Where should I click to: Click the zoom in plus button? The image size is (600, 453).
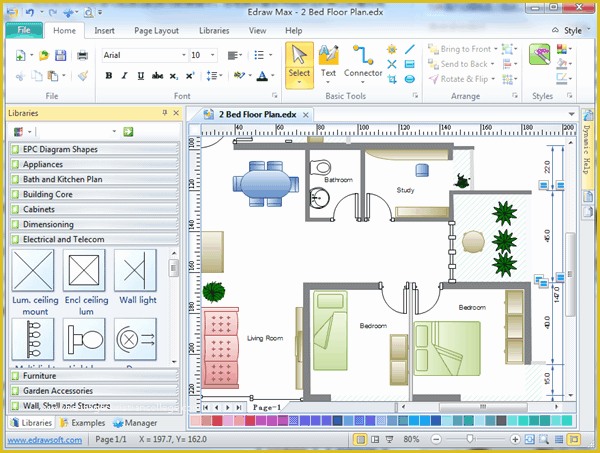(x=515, y=439)
